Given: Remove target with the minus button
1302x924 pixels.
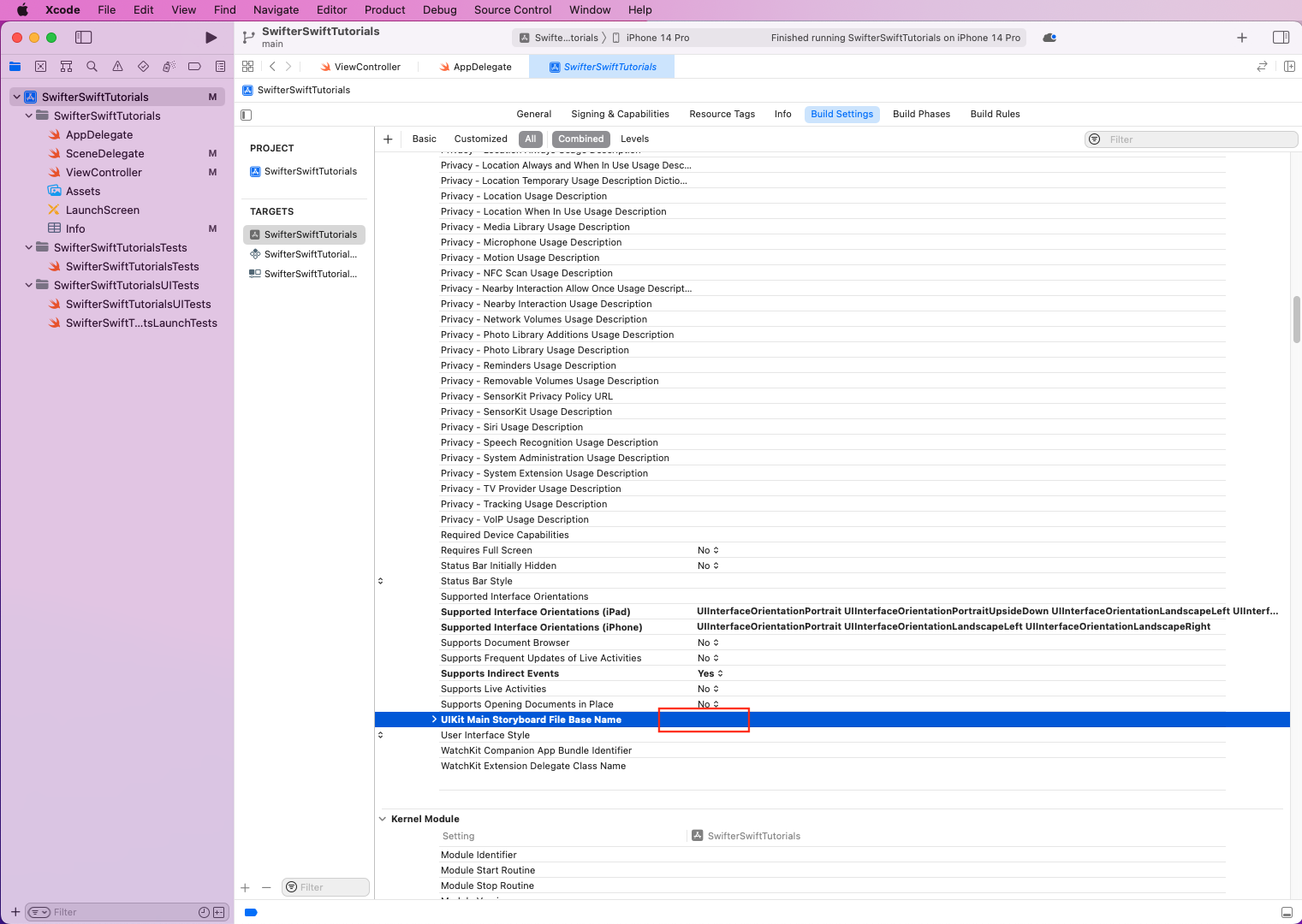Looking at the screenshot, I should pyautogui.click(x=266, y=888).
